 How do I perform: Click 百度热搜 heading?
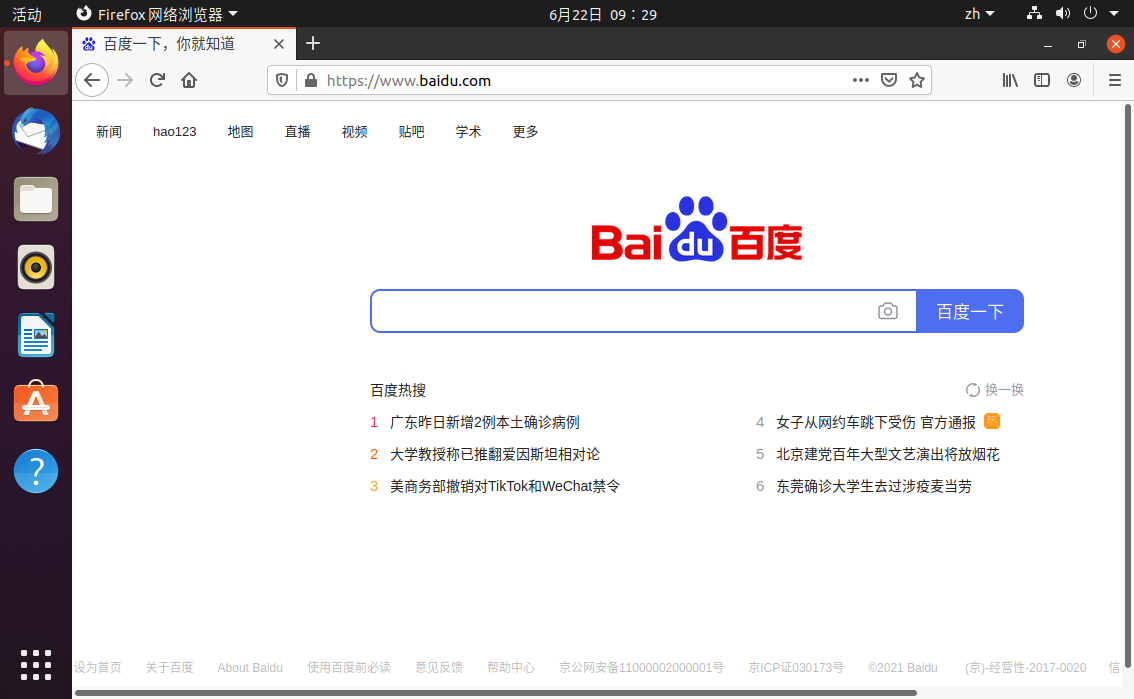pos(398,390)
